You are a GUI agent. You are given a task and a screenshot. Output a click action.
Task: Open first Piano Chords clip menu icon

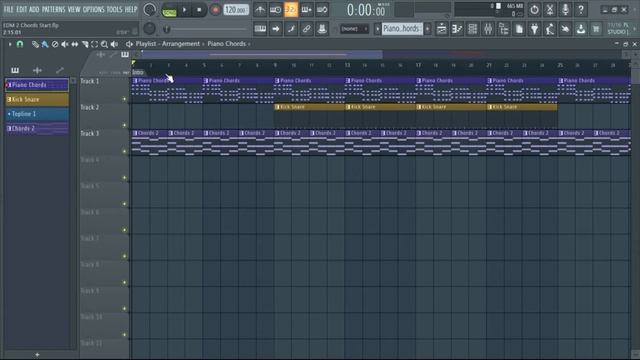[135, 81]
